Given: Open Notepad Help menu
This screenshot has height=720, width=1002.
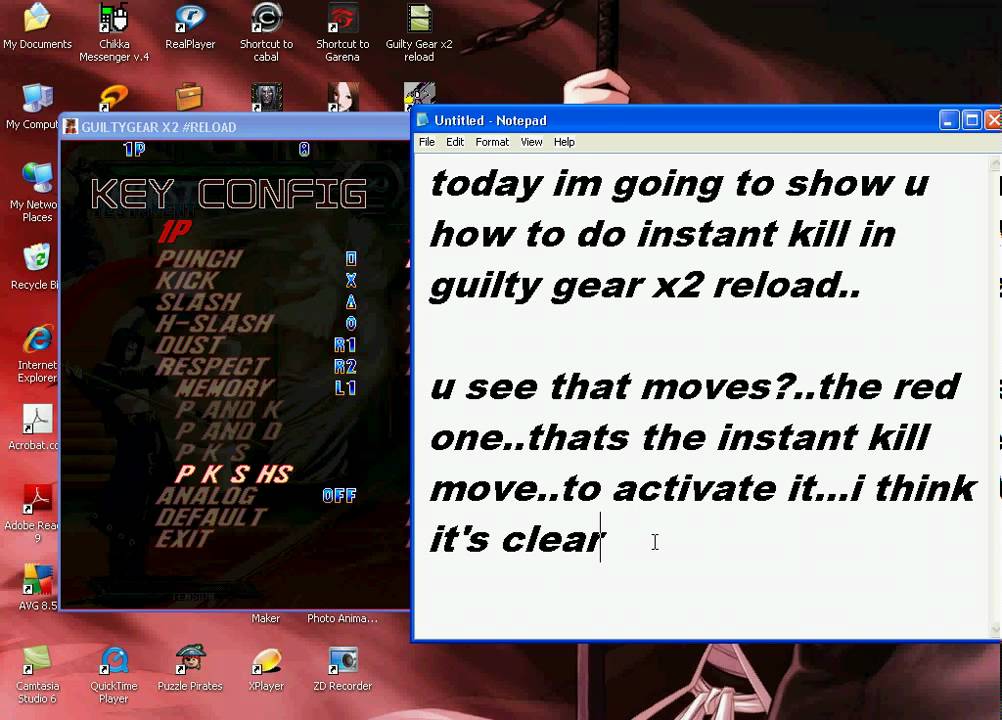Looking at the screenshot, I should [564, 142].
